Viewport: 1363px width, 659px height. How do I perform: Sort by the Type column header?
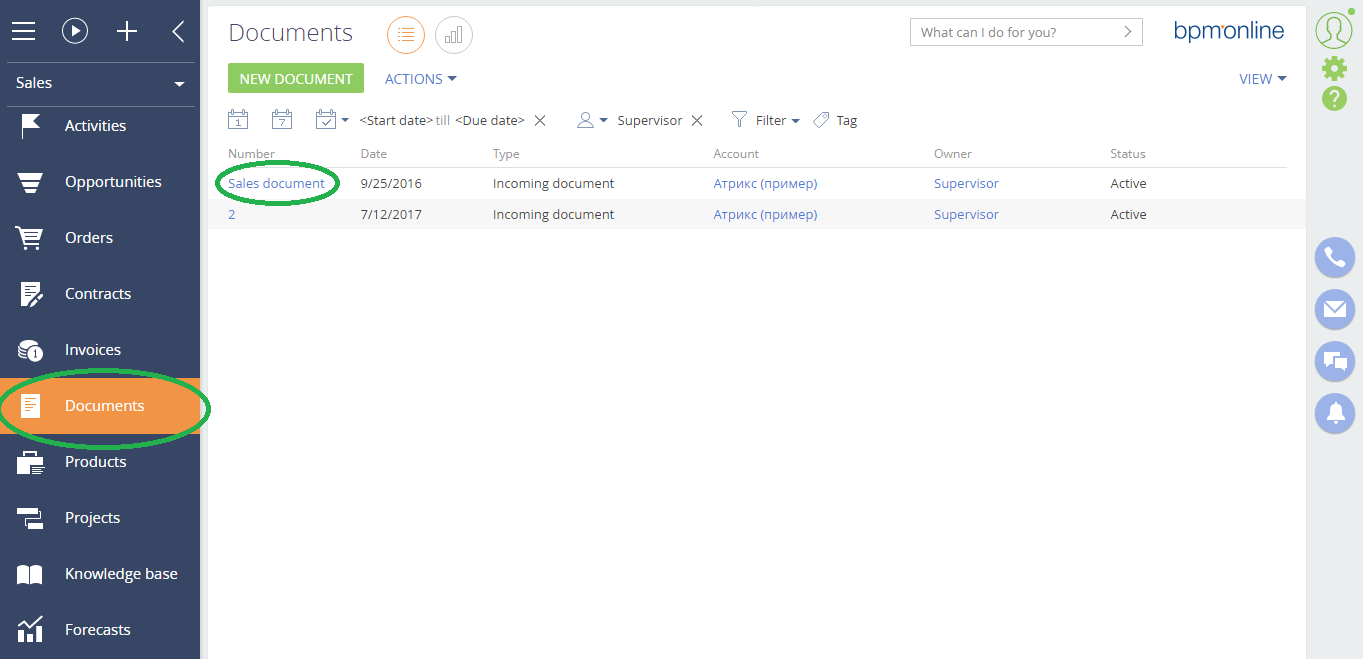(506, 154)
